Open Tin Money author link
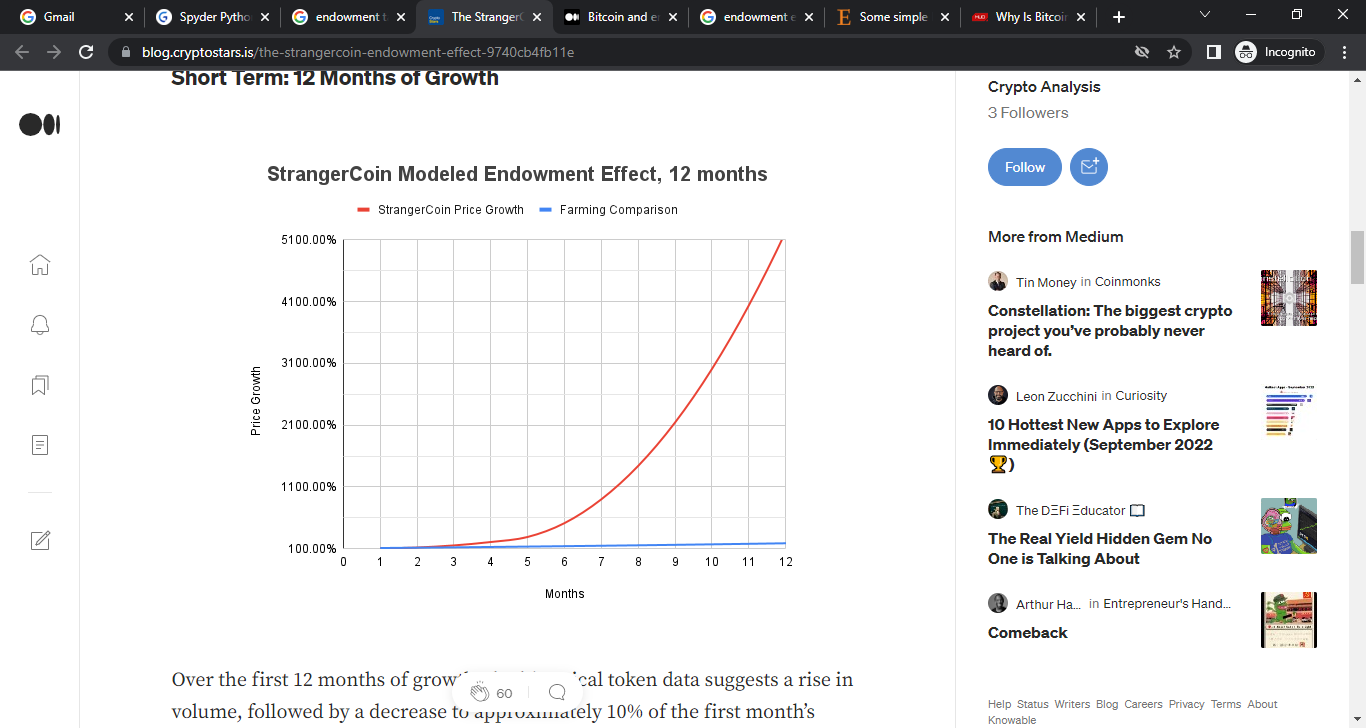The image size is (1366, 728). (1046, 282)
